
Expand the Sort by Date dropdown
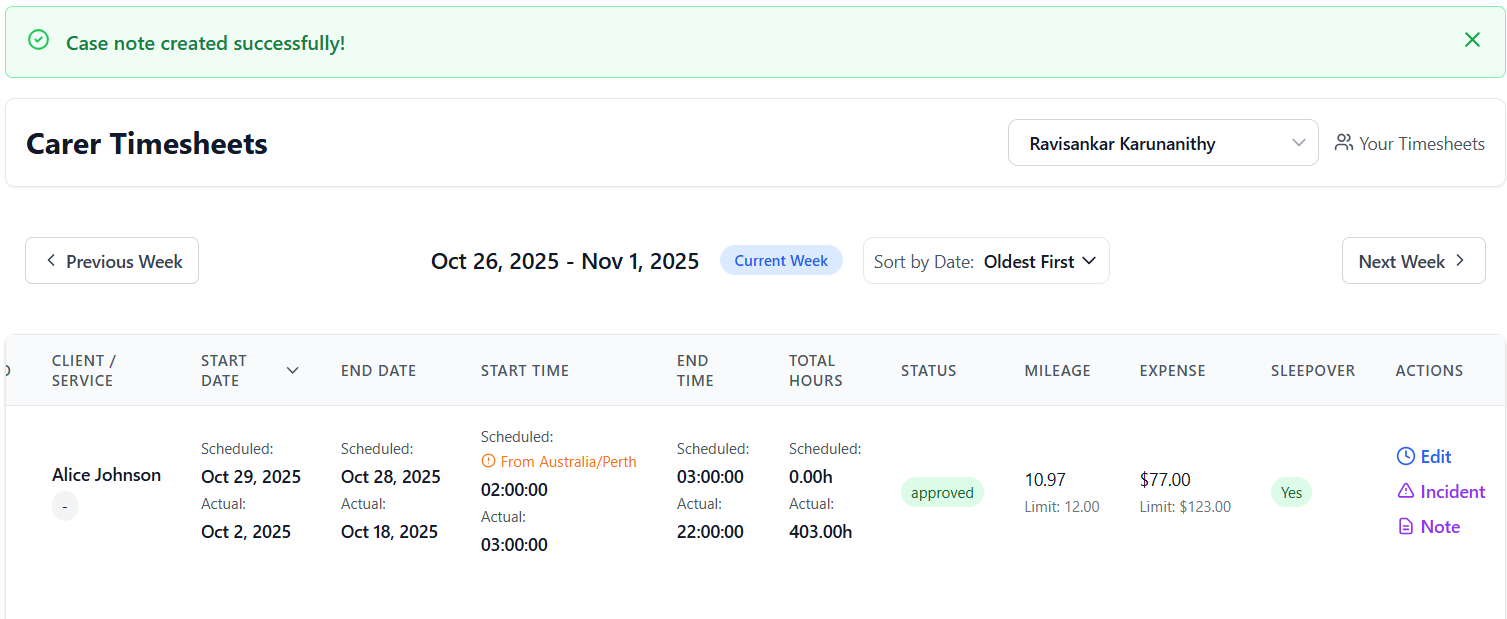pyautogui.click(x=986, y=261)
